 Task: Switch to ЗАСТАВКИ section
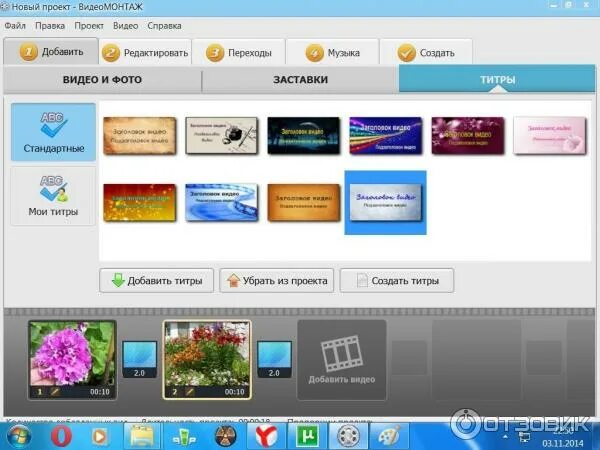300,80
